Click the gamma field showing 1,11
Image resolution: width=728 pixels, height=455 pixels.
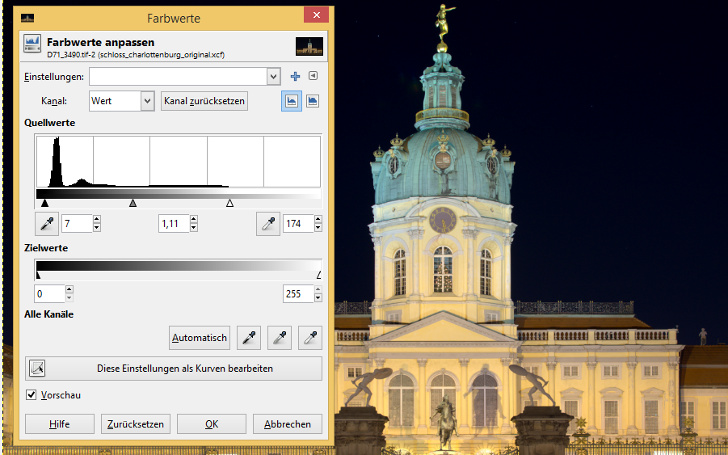(174, 224)
